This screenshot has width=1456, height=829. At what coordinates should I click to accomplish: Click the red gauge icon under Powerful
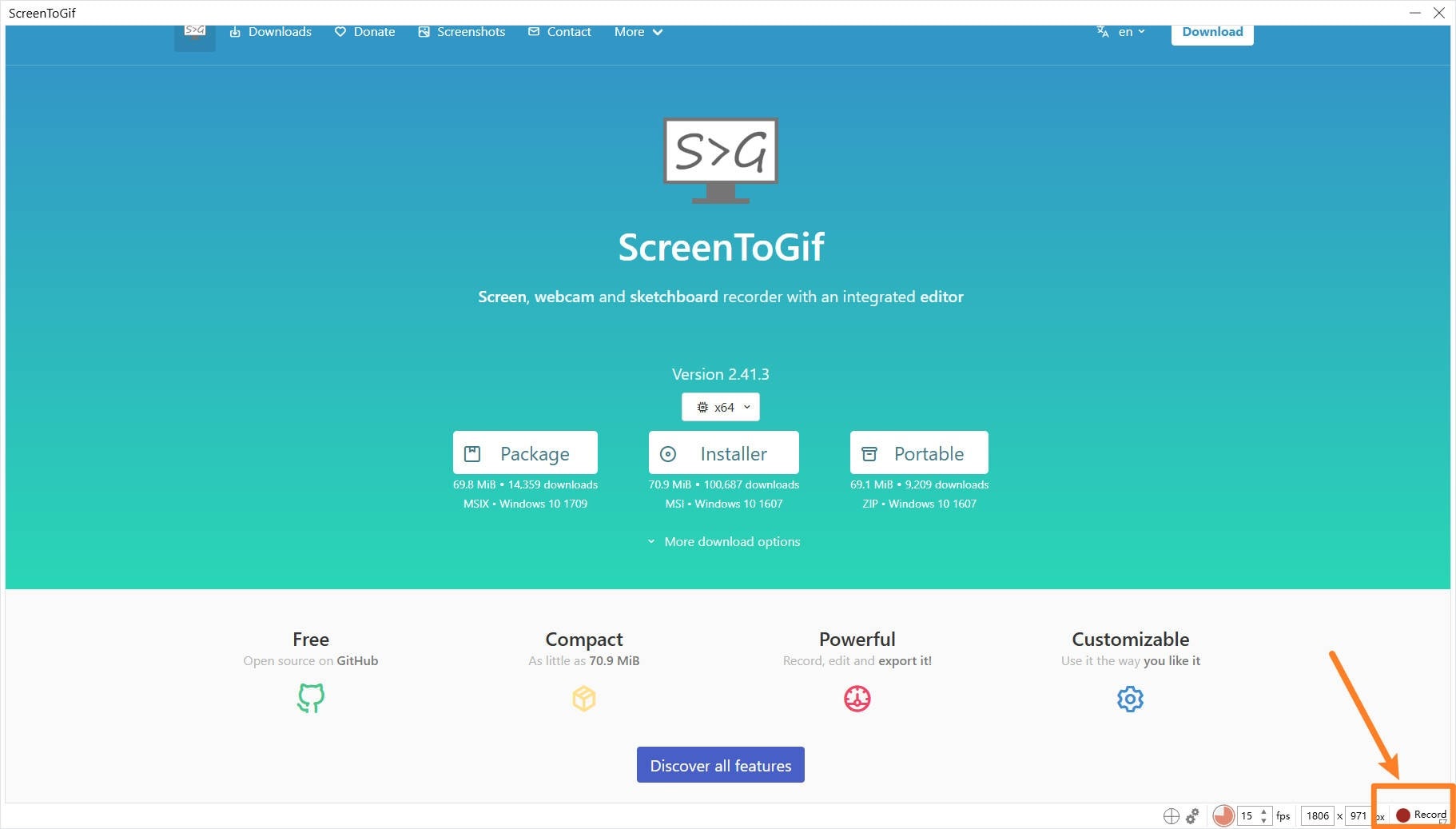[857, 699]
